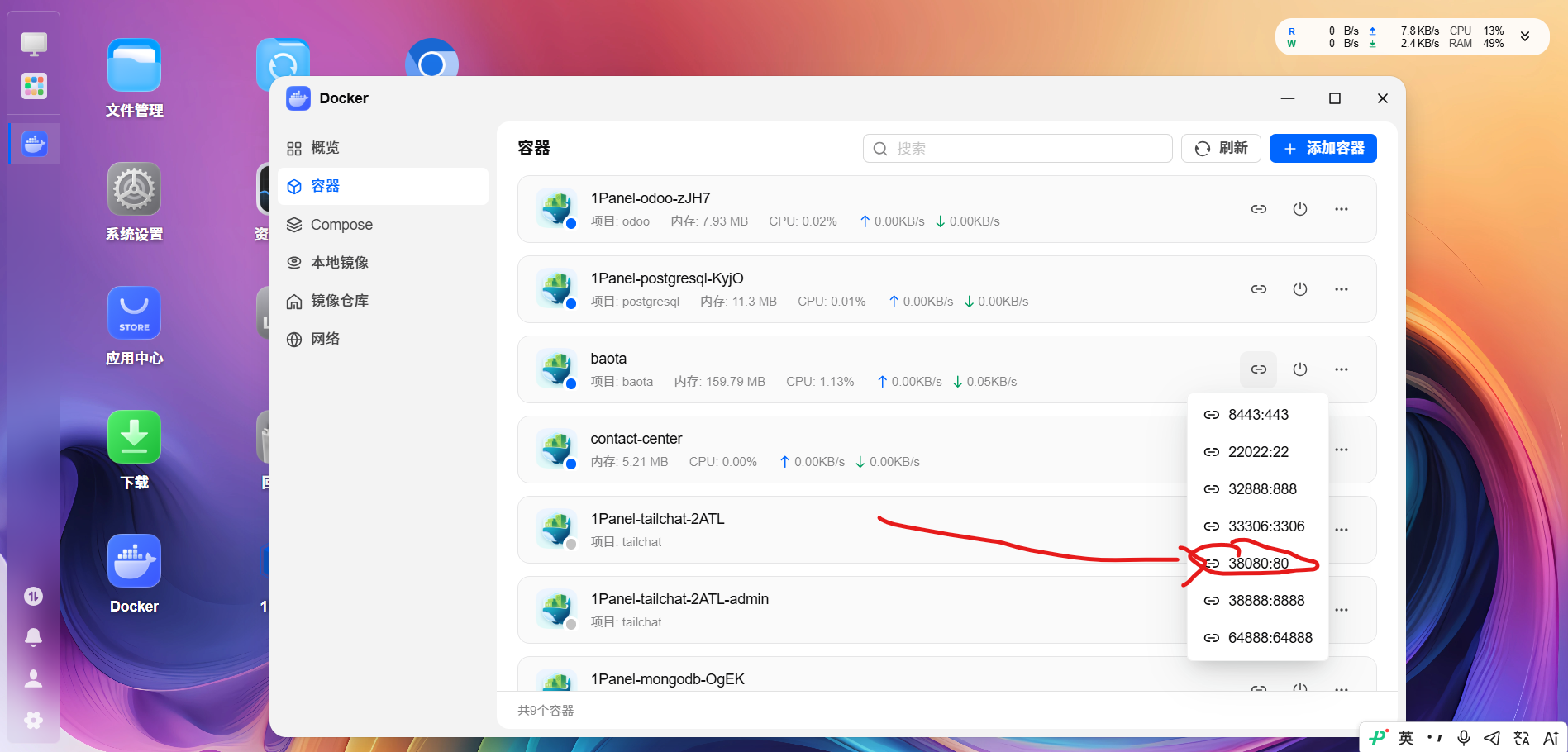Choose port mapping 33306:3306
Image resolution: width=1568 pixels, height=752 pixels.
[x=1257, y=526]
